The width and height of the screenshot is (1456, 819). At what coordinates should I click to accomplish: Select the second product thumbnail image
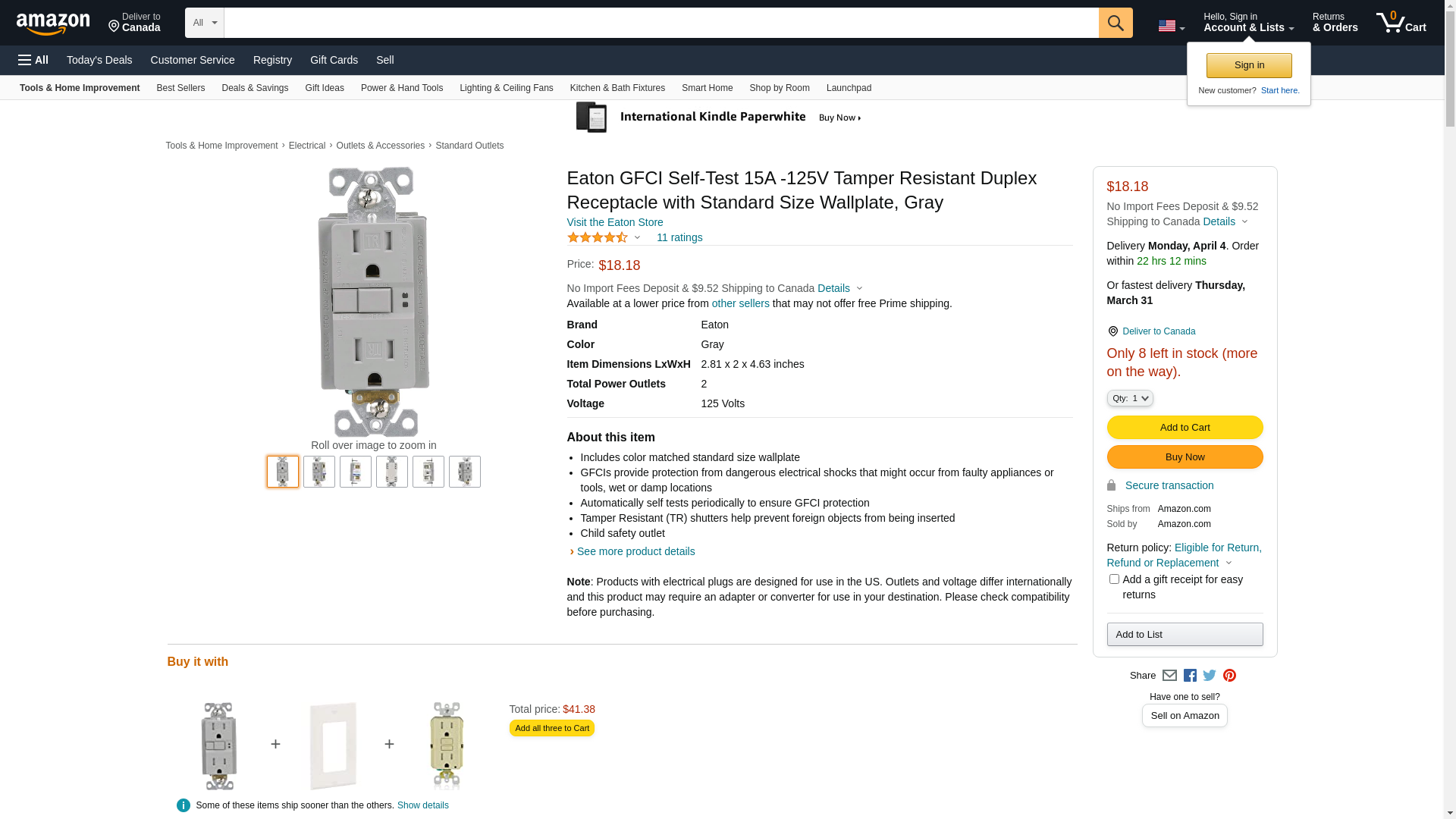[319, 472]
